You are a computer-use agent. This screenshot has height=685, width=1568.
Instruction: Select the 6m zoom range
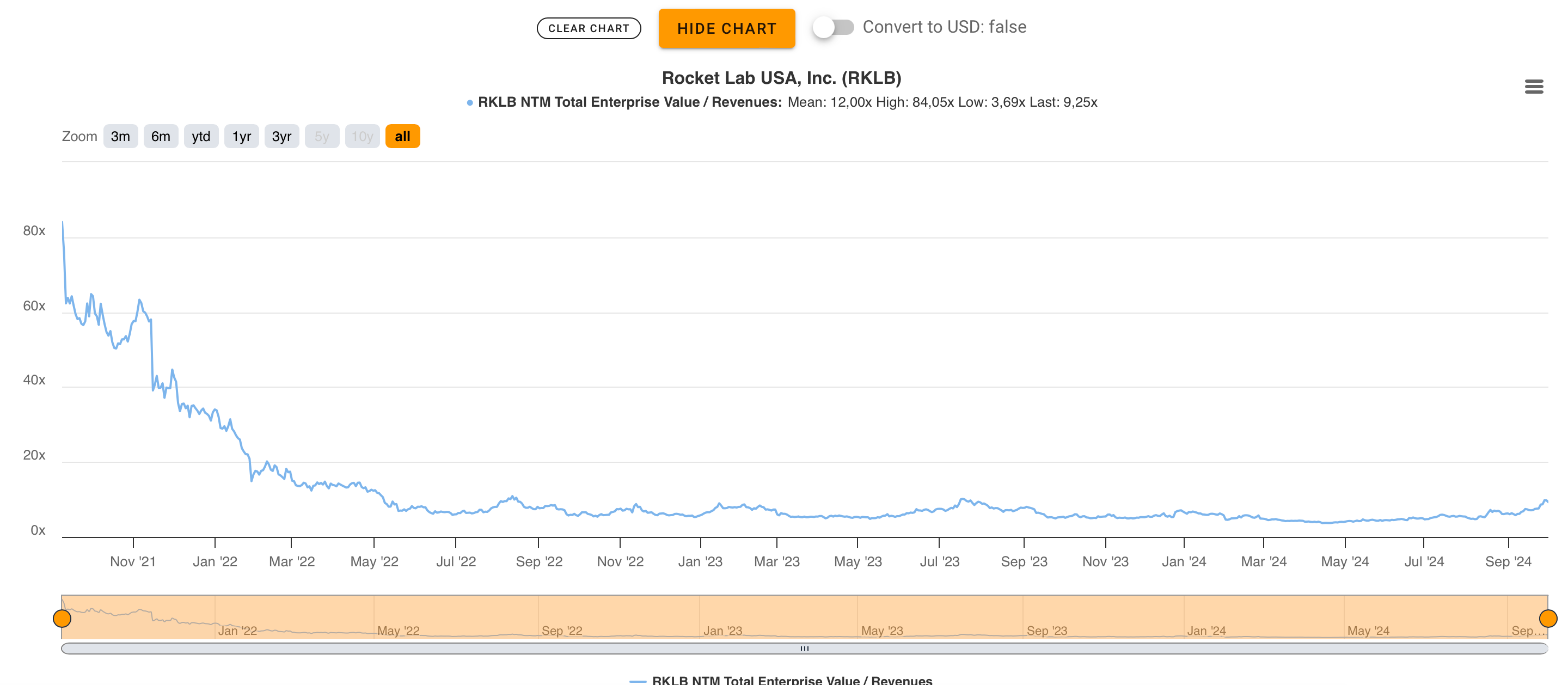161,136
